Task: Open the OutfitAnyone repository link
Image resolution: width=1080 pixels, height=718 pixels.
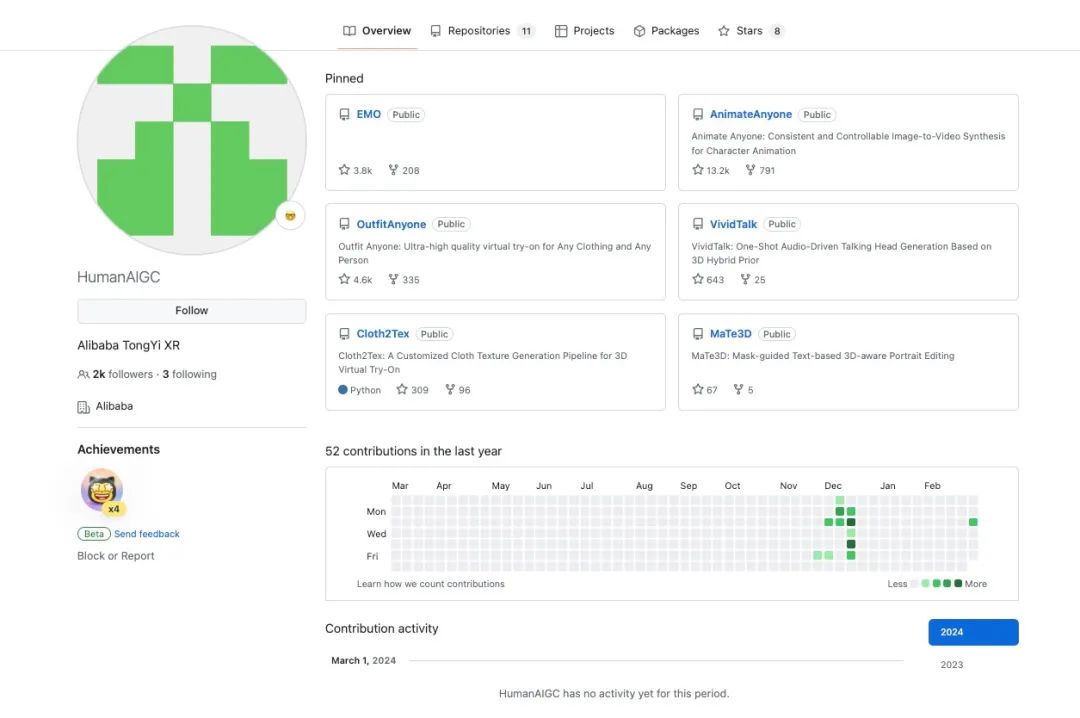Action: click(x=391, y=225)
